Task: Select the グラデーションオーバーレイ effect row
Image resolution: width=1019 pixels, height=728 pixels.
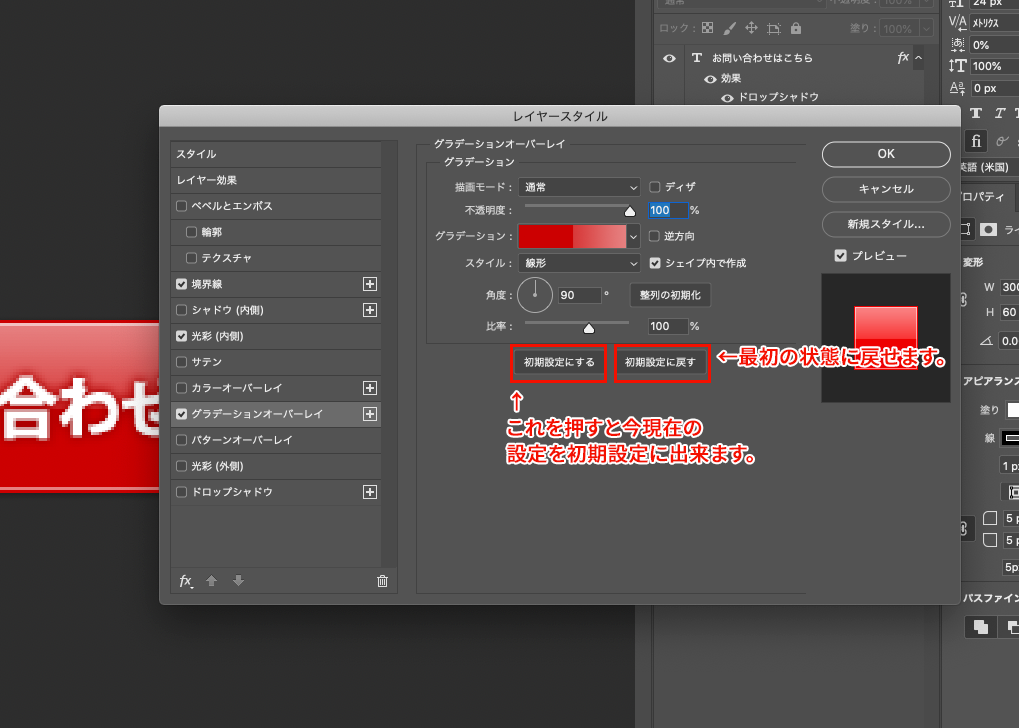Action: pyautogui.click(x=276, y=414)
